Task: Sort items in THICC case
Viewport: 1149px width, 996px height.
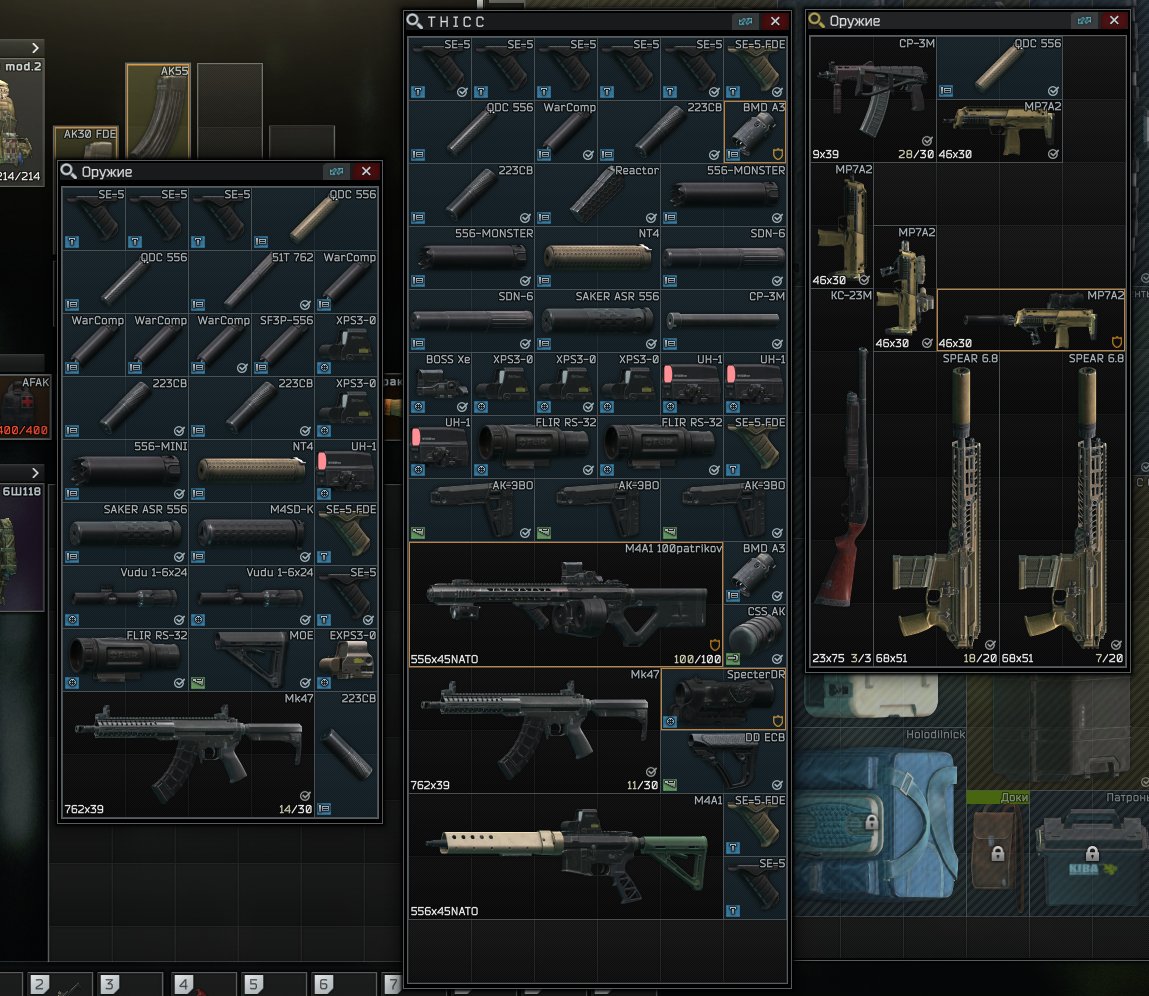Action: (745, 21)
